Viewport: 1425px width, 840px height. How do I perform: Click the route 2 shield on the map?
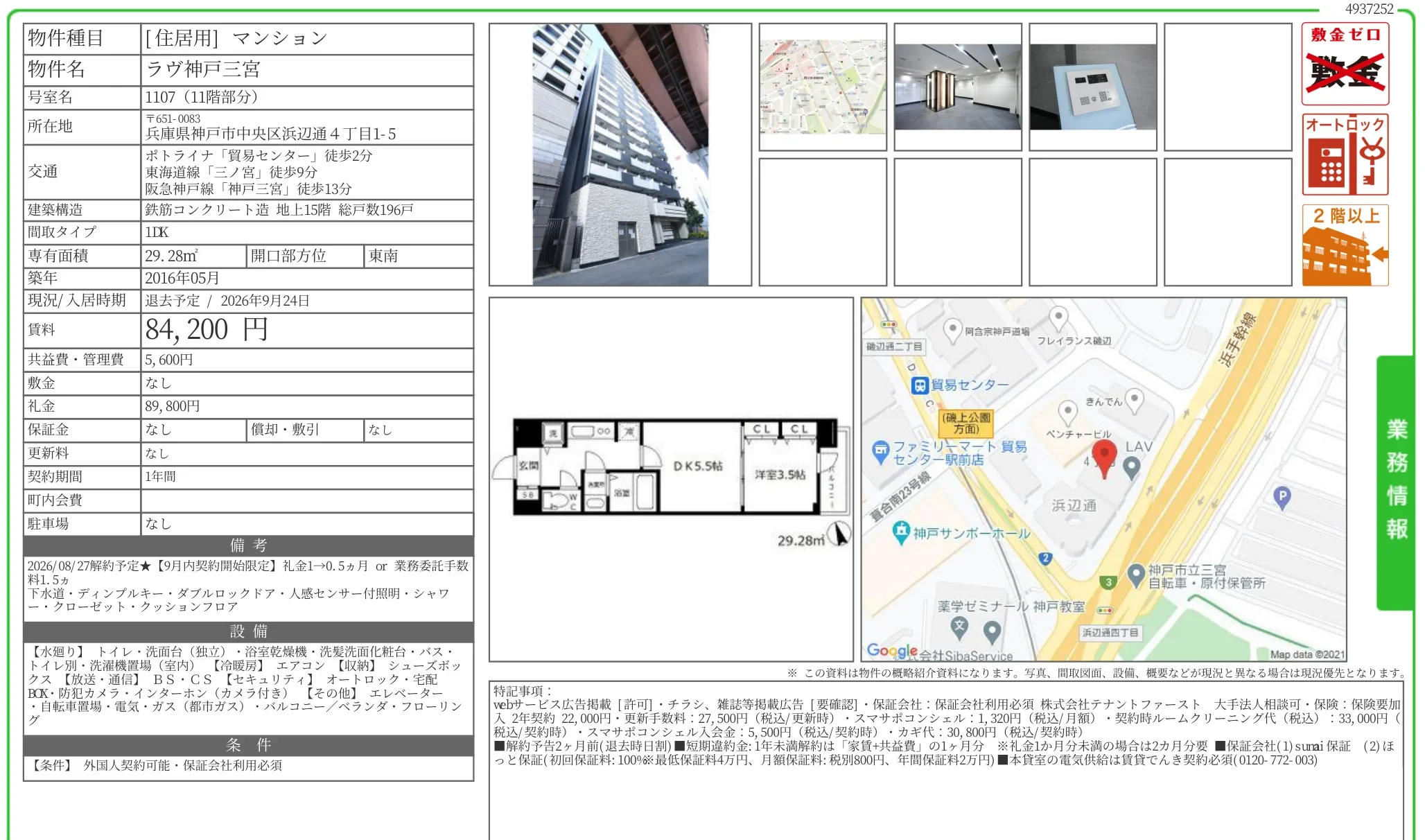[x=1045, y=558]
